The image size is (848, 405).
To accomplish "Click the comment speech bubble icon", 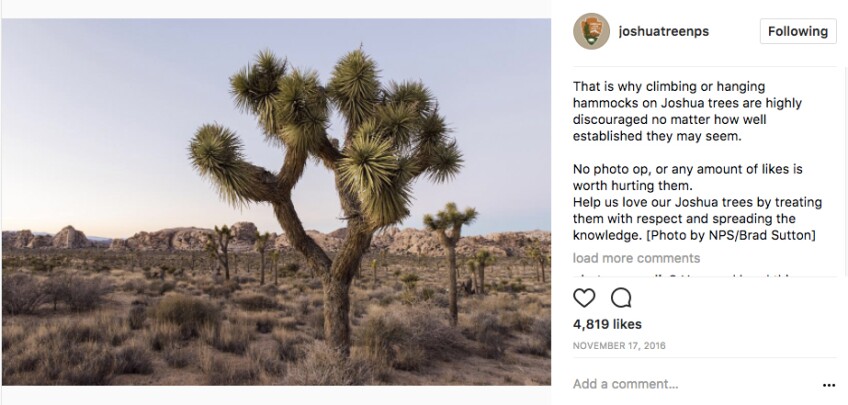I will tap(621, 297).
